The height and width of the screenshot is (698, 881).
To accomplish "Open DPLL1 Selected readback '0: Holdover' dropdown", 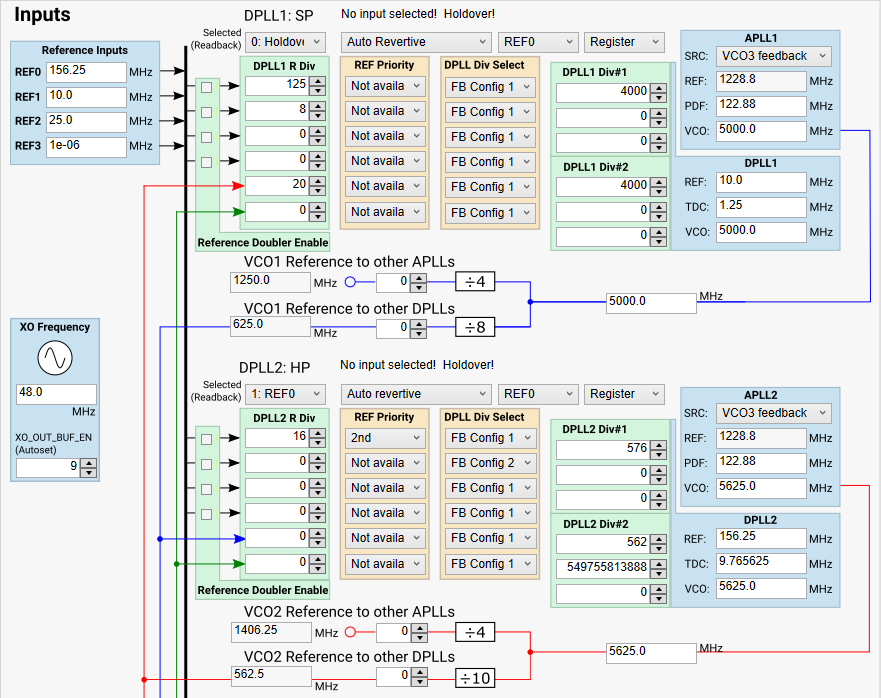I will [x=285, y=42].
